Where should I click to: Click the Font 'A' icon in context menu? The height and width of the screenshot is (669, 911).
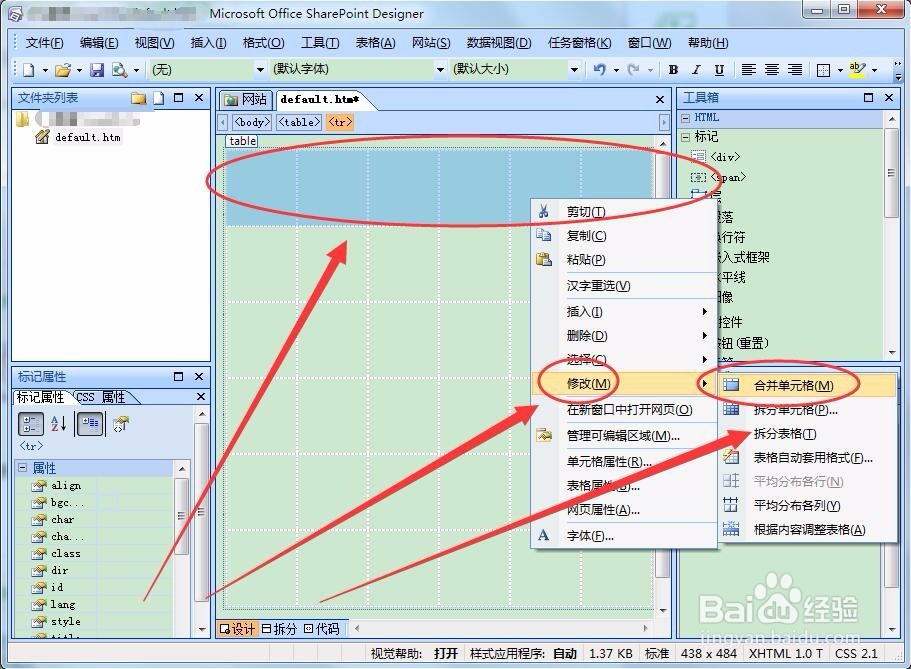click(543, 535)
